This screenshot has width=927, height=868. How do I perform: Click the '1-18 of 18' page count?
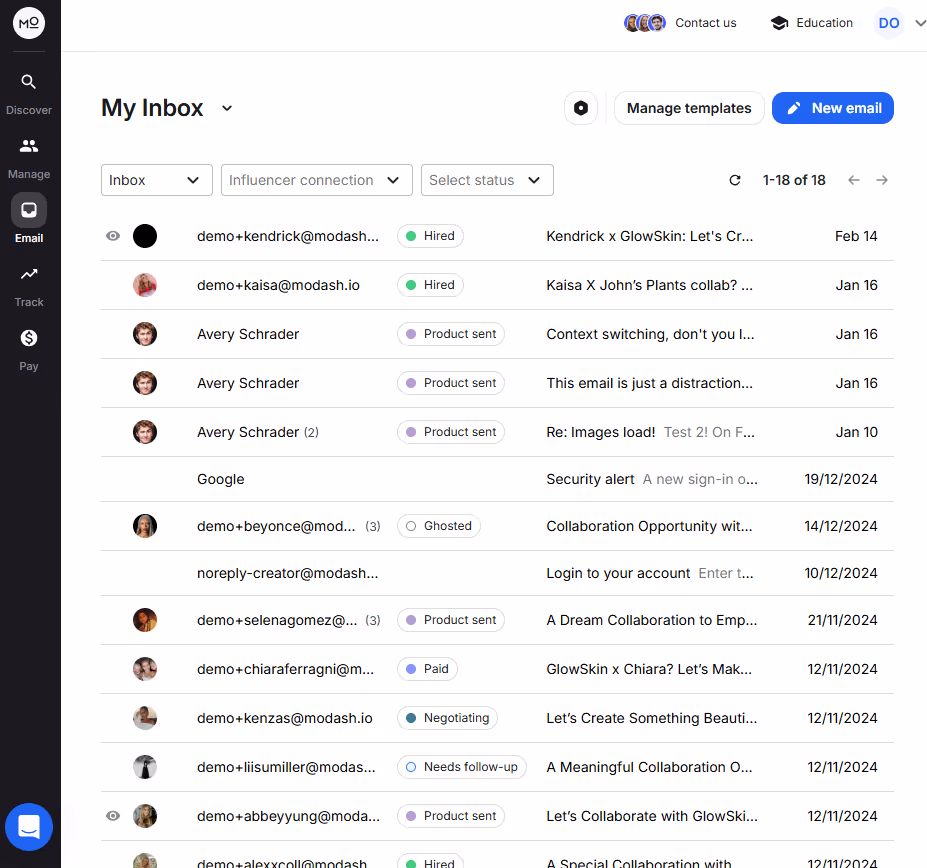coord(794,180)
